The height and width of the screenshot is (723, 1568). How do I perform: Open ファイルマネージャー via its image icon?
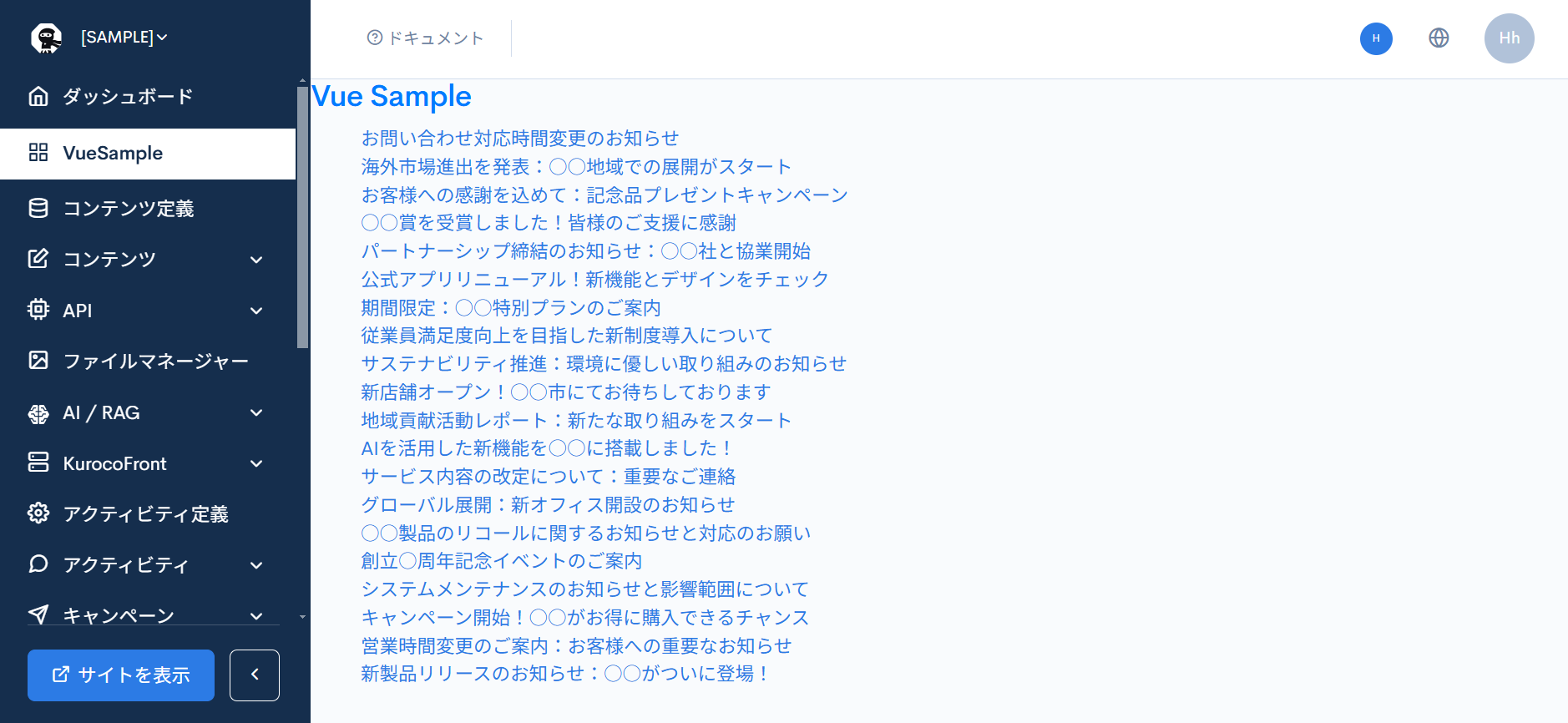pyautogui.click(x=38, y=361)
